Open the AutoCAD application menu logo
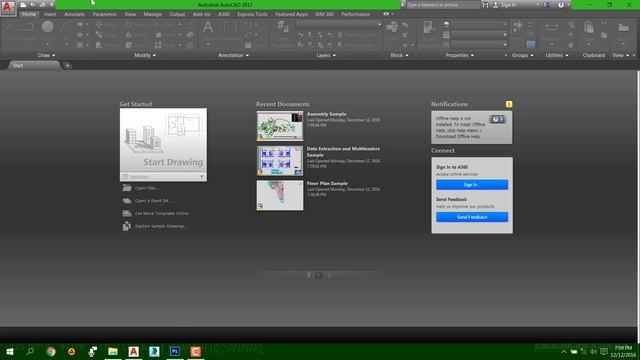Image resolution: width=640 pixels, height=360 pixels. click(x=7, y=7)
